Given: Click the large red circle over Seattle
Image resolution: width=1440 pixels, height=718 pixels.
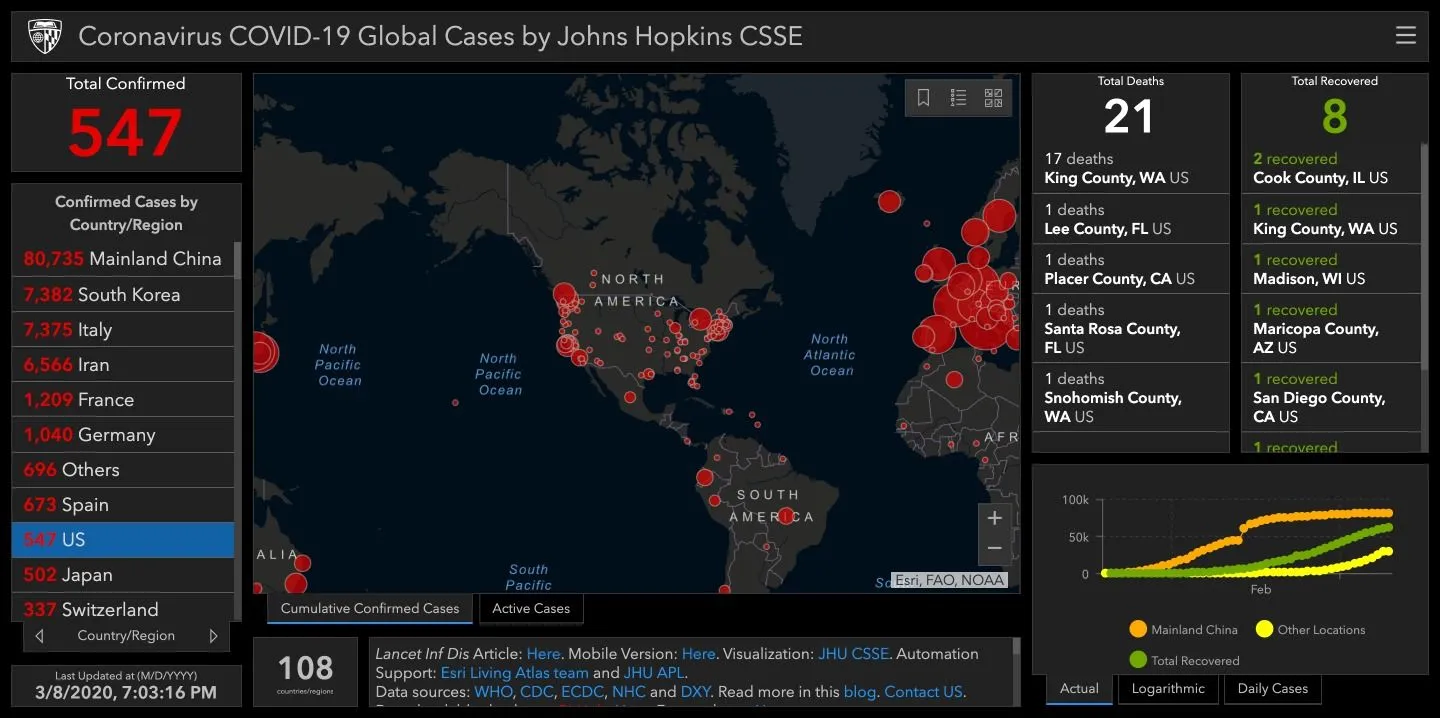Looking at the screenshot, I should pyautogui.click(x=564, y=294).
